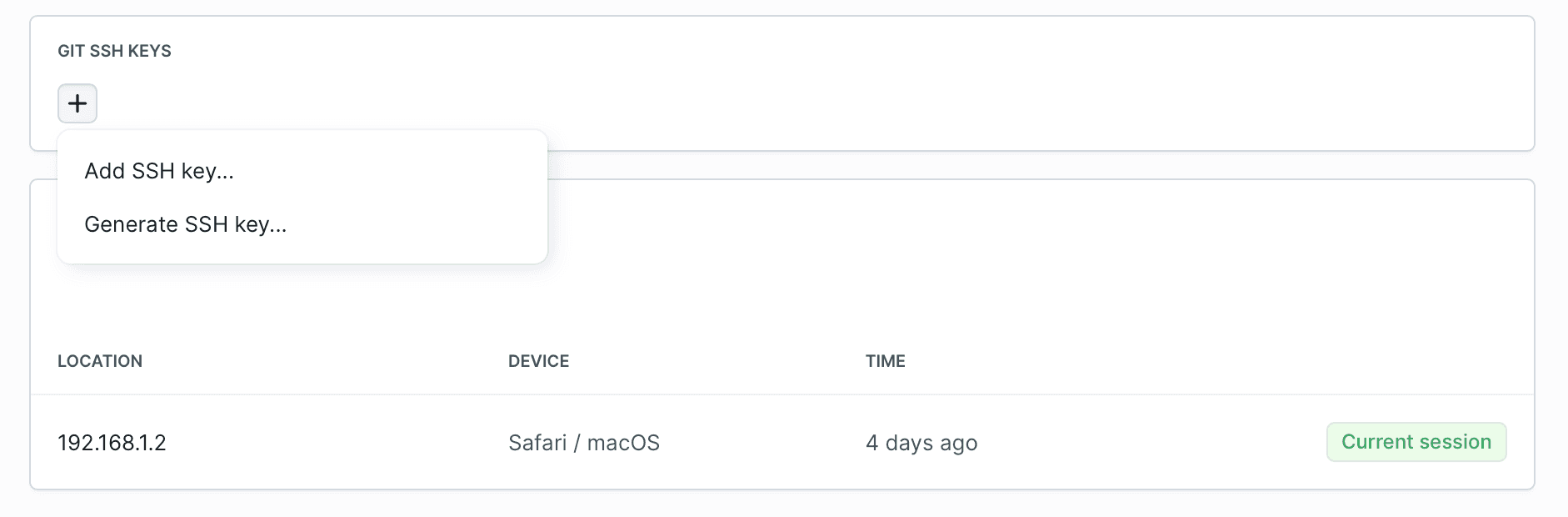Select the 192.168.1.2 IP address

click(x=112, y=443)
